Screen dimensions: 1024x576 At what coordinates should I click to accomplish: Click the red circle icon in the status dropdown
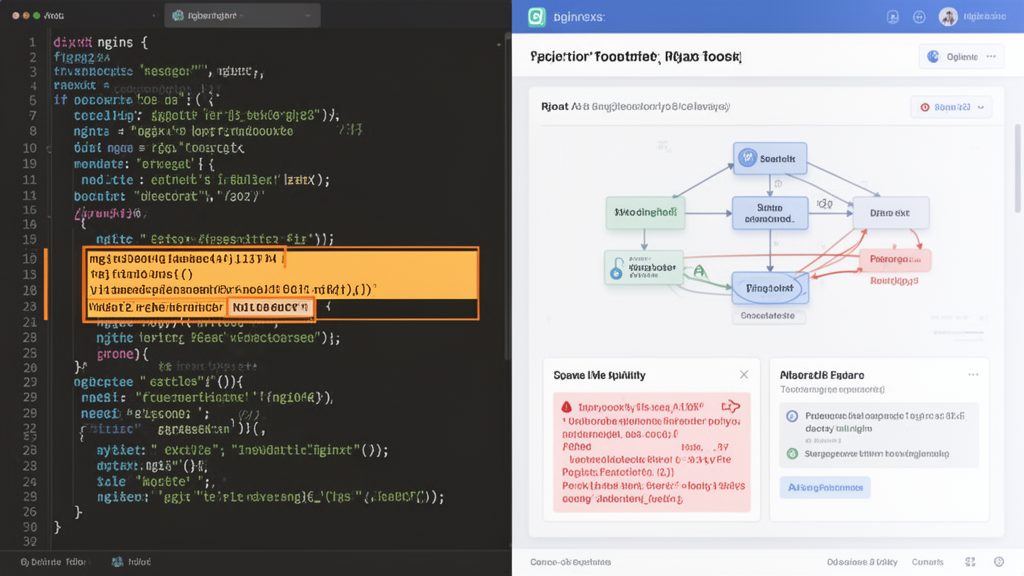[x=925, y=107]
